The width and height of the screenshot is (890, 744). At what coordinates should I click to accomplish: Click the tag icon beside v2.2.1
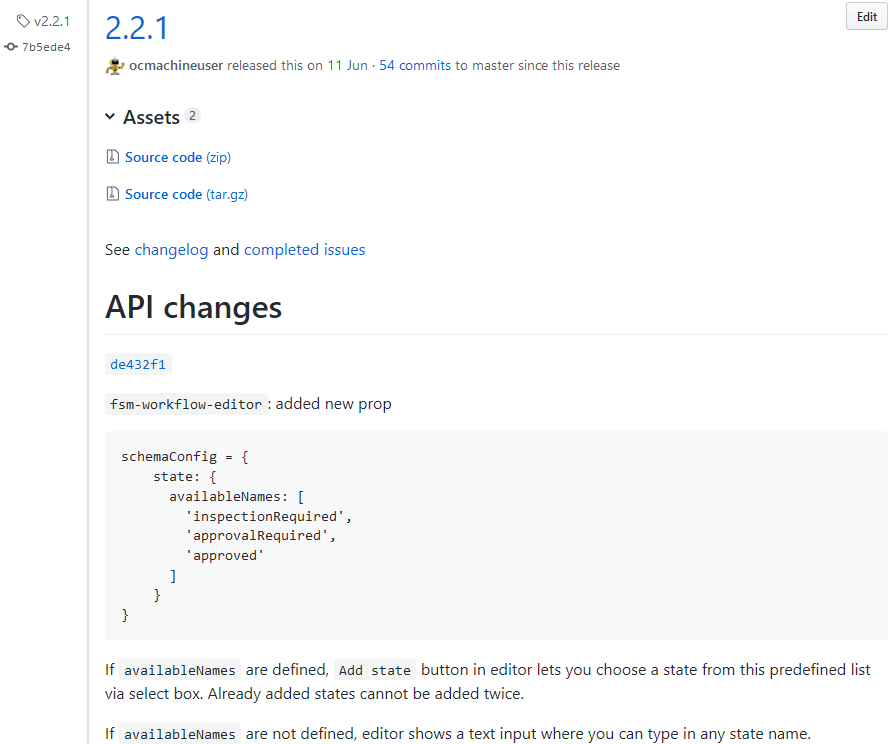(x=23, y=21)
